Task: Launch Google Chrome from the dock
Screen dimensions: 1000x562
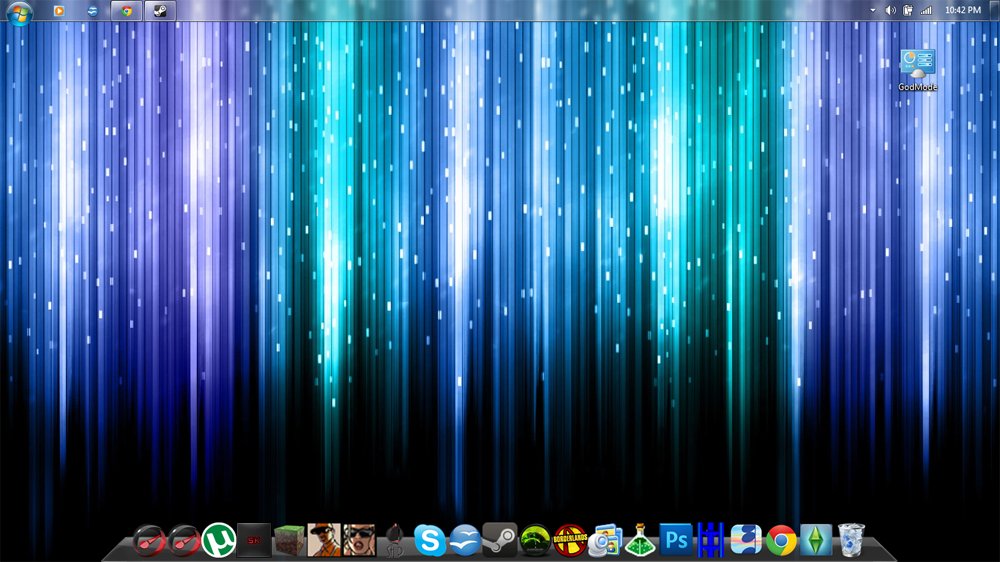Action: (x=781, y=540)
